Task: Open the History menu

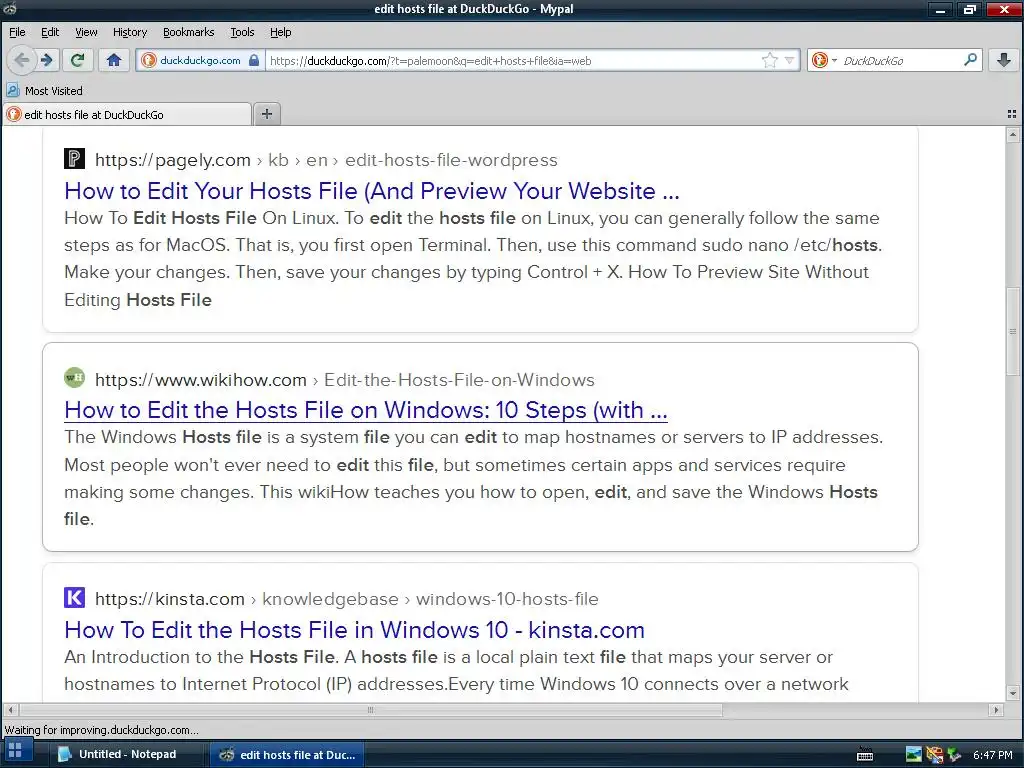Action: (130, 32)
